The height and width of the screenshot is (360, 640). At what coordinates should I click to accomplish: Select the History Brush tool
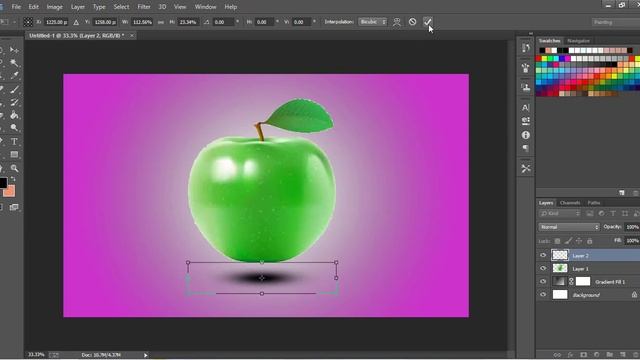[14, 102]
